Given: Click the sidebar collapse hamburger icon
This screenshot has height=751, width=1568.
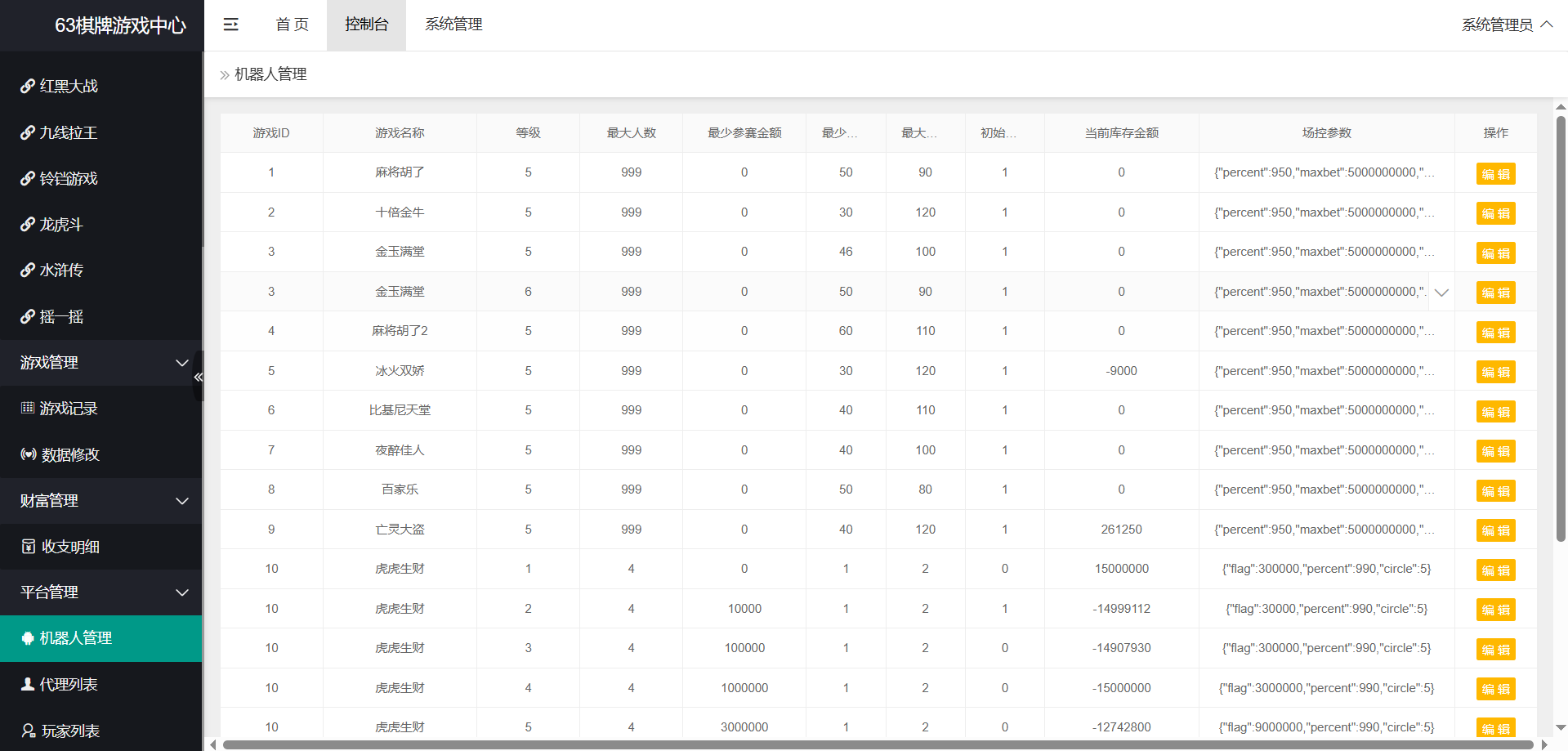Looking at the screenshot, I should 231,25.
